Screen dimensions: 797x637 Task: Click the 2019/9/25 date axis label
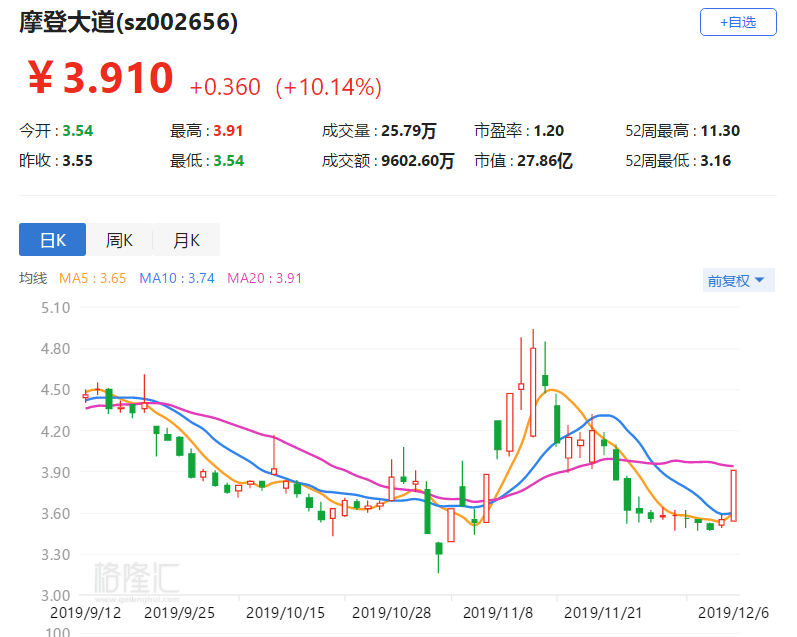point(179,613)
